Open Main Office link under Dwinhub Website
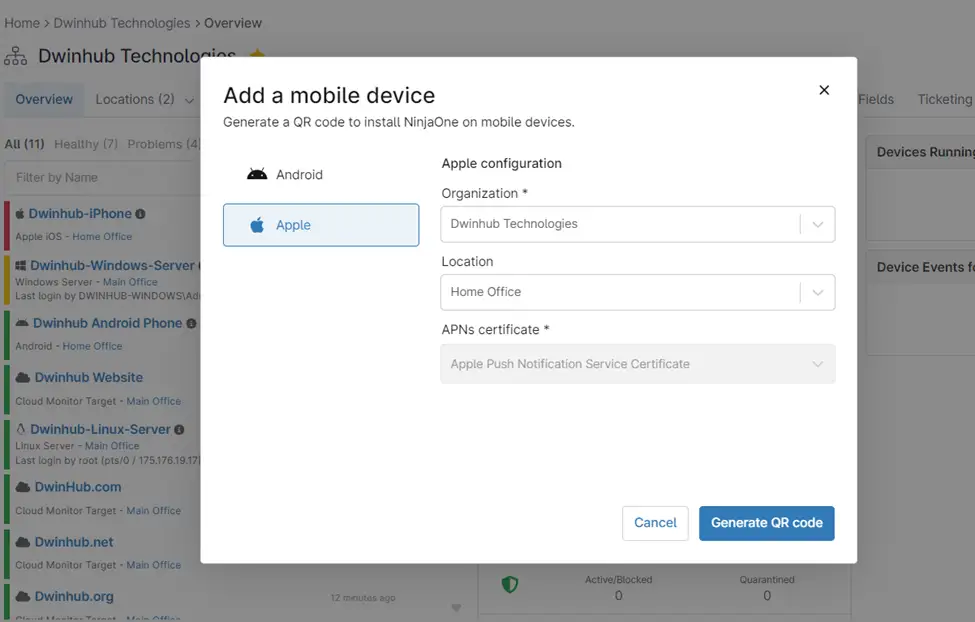This screenshot has height=622, width=975. click(154, 401)
